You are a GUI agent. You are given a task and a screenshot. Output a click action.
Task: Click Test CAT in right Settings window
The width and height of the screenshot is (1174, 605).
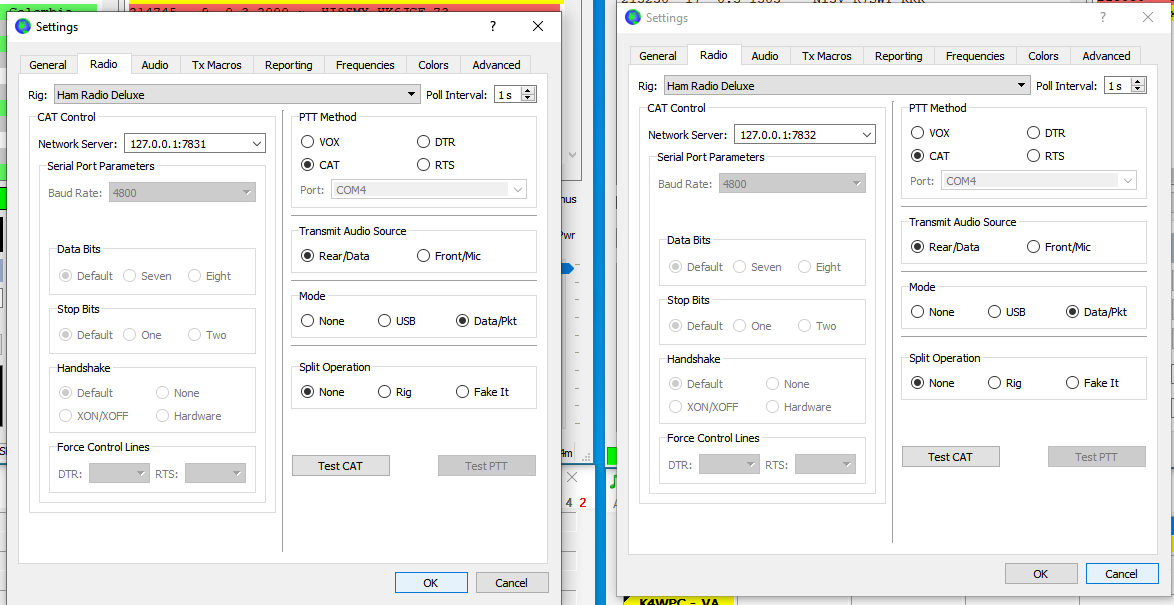click(951, 457)
